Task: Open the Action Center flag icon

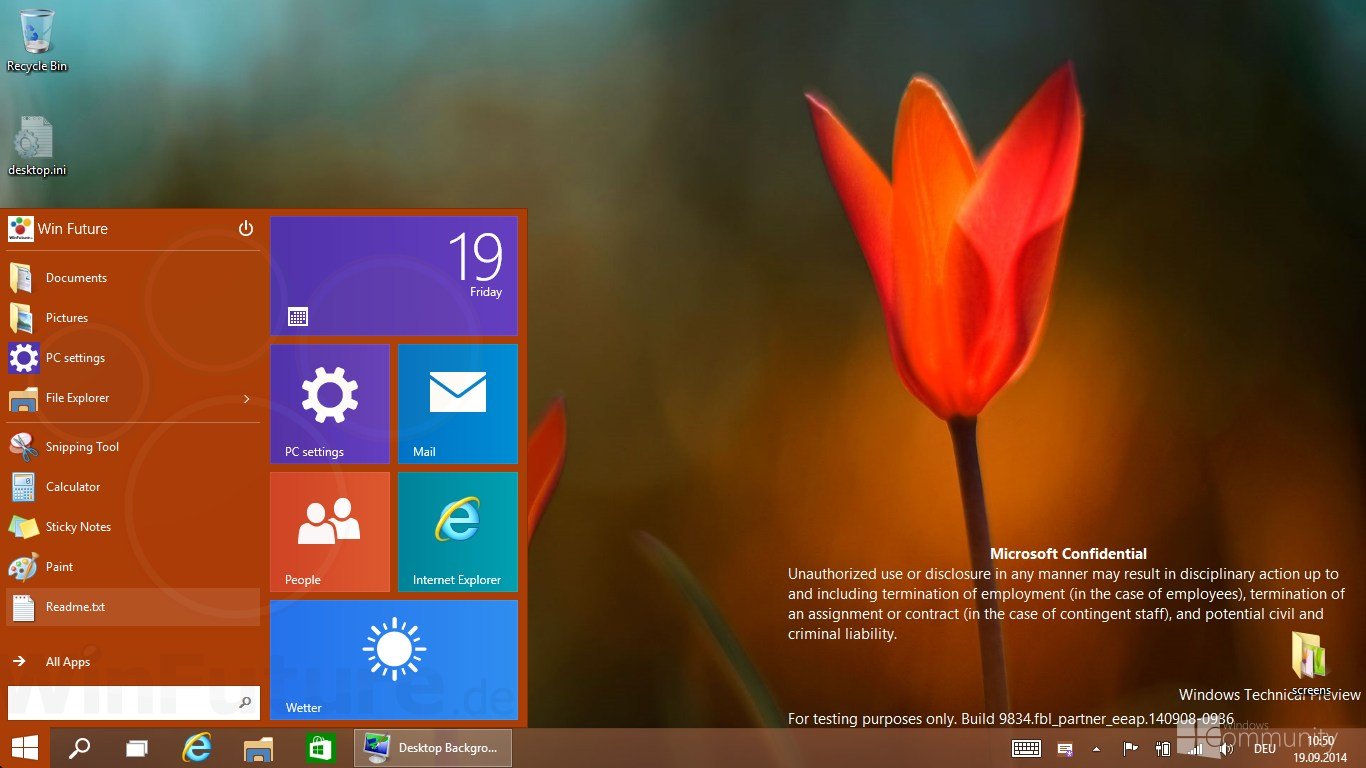Action: (1131, 748)
